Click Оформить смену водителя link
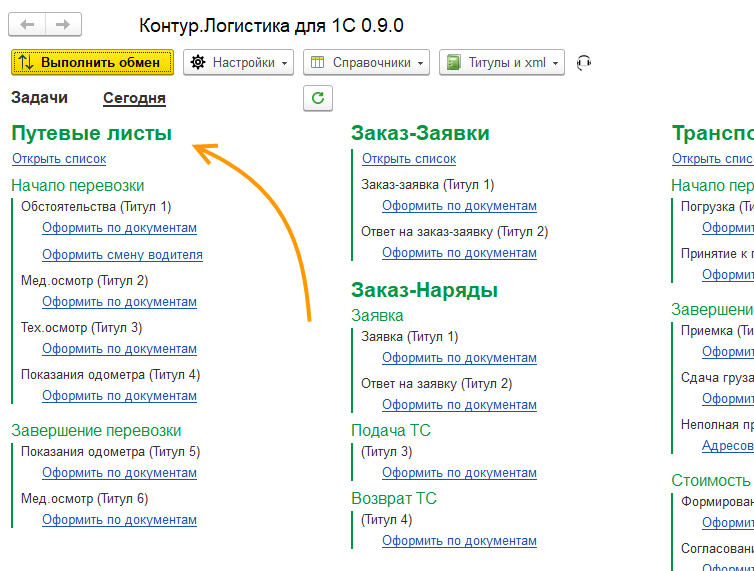The image size is (754, 571). pos(122,254)
